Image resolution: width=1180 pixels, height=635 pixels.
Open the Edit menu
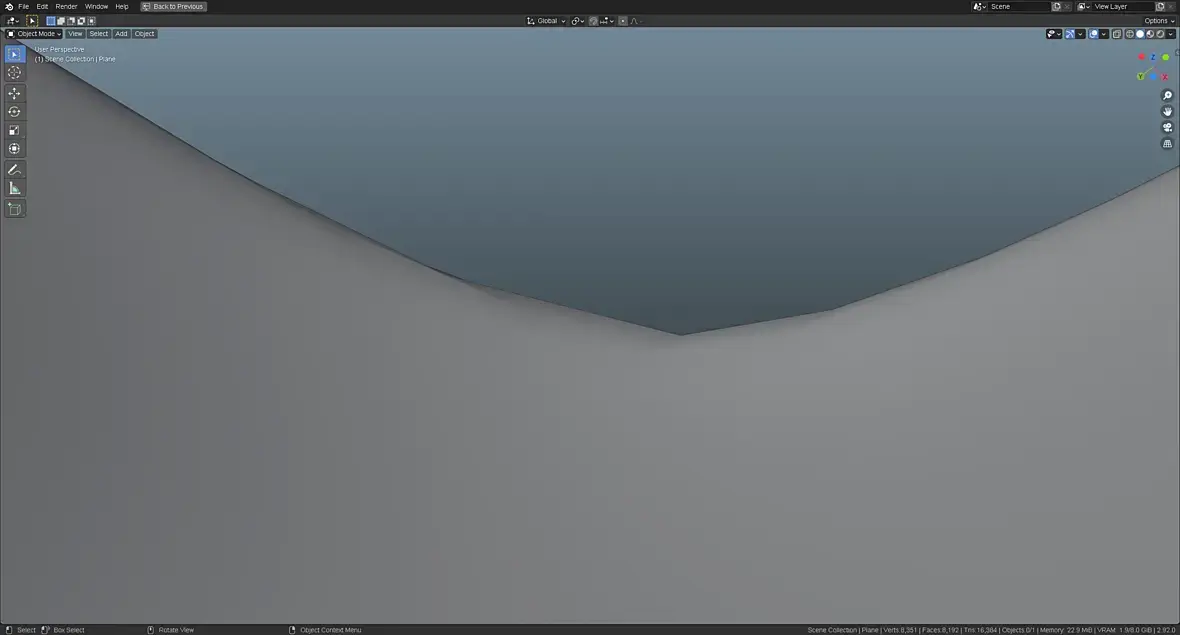coord(42,6)
